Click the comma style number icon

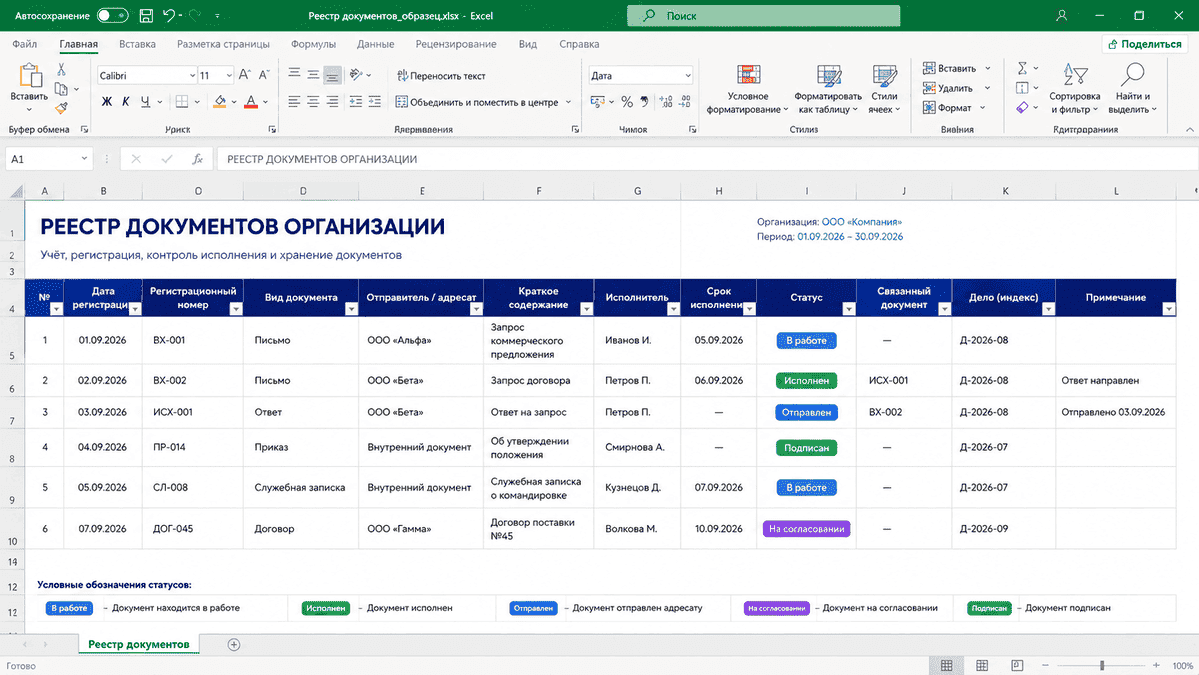645,102
